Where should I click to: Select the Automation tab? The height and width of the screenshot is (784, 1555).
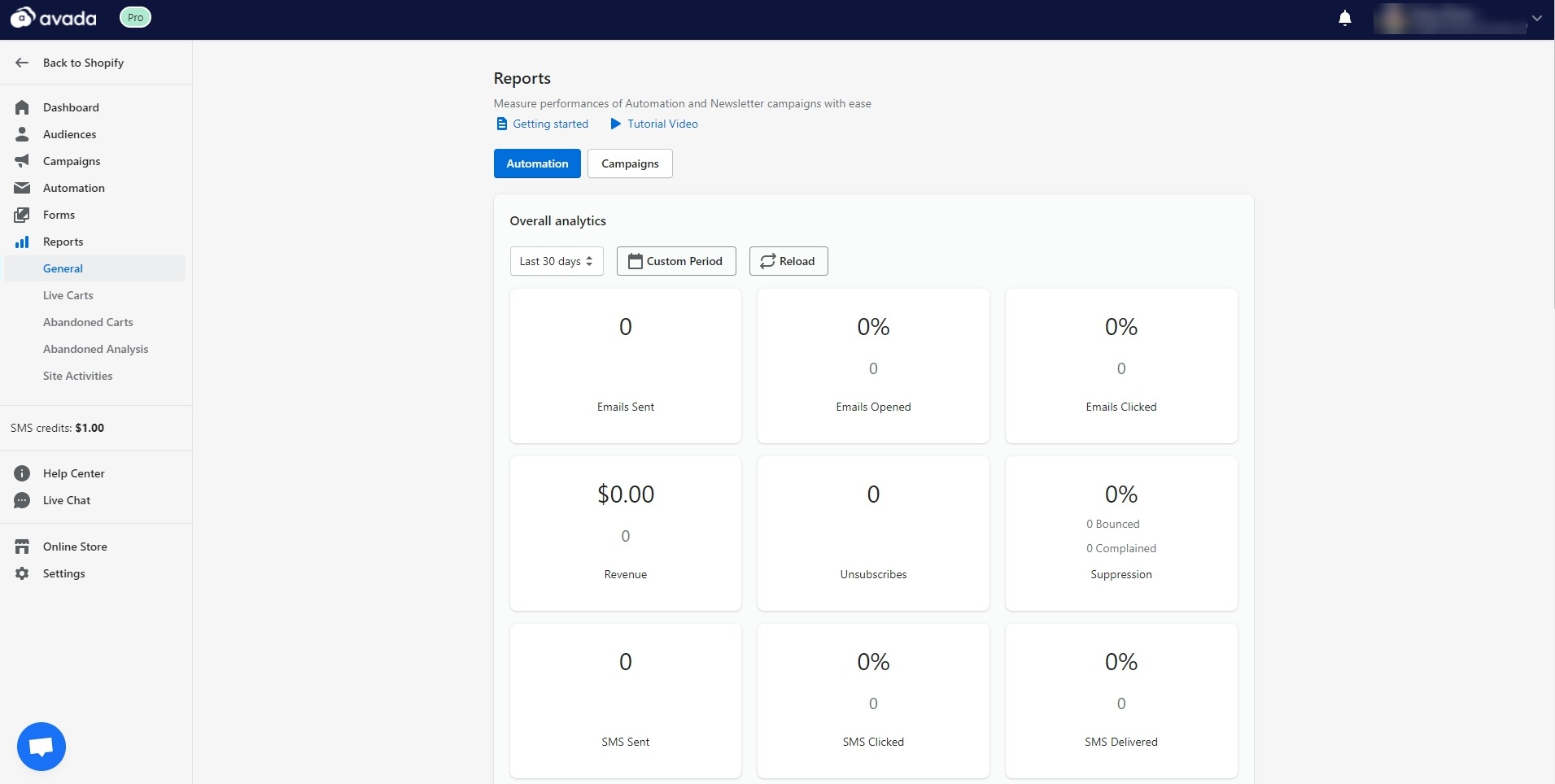[537, 163]
